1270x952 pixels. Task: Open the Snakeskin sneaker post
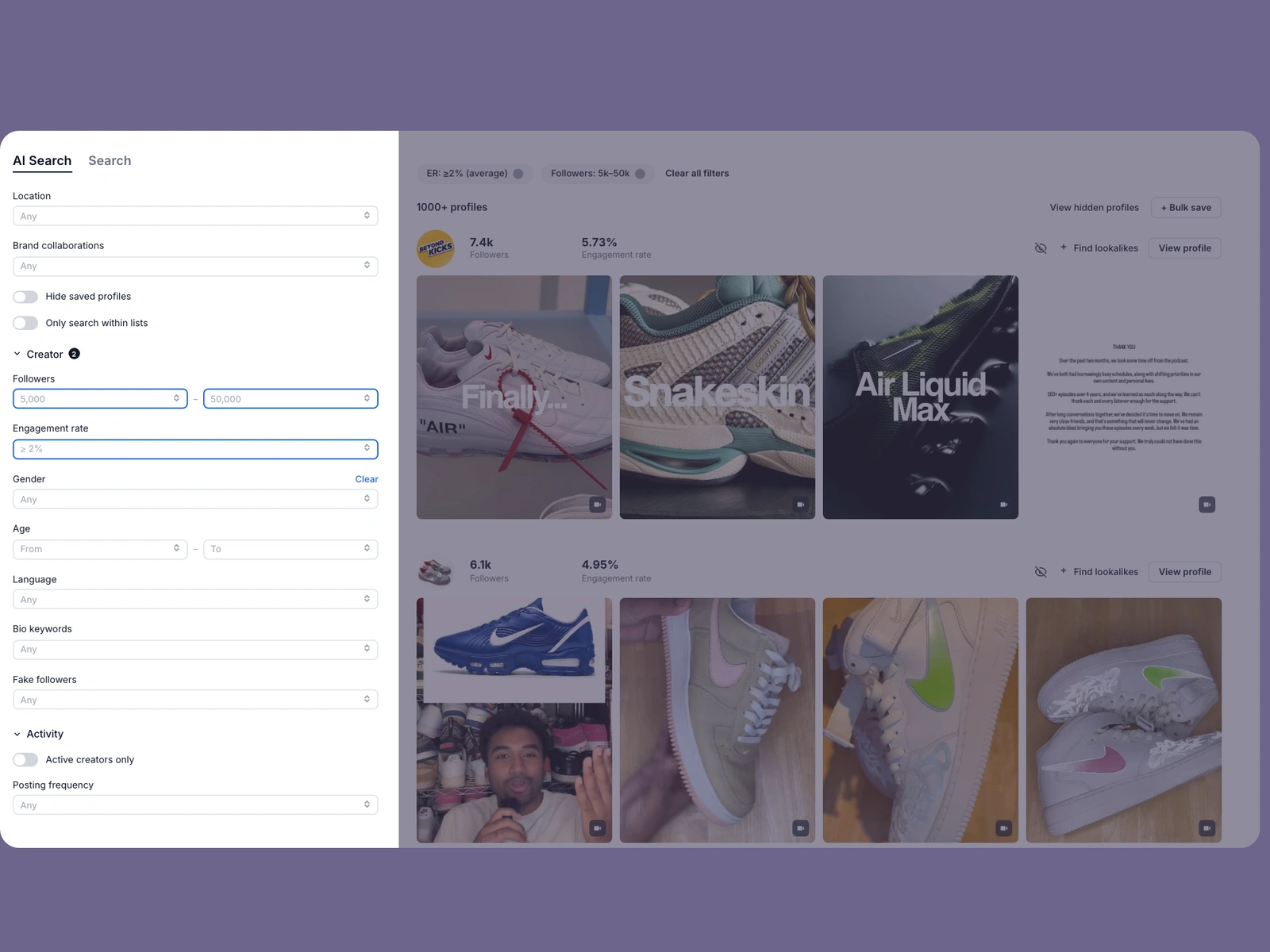click(718, 397)
